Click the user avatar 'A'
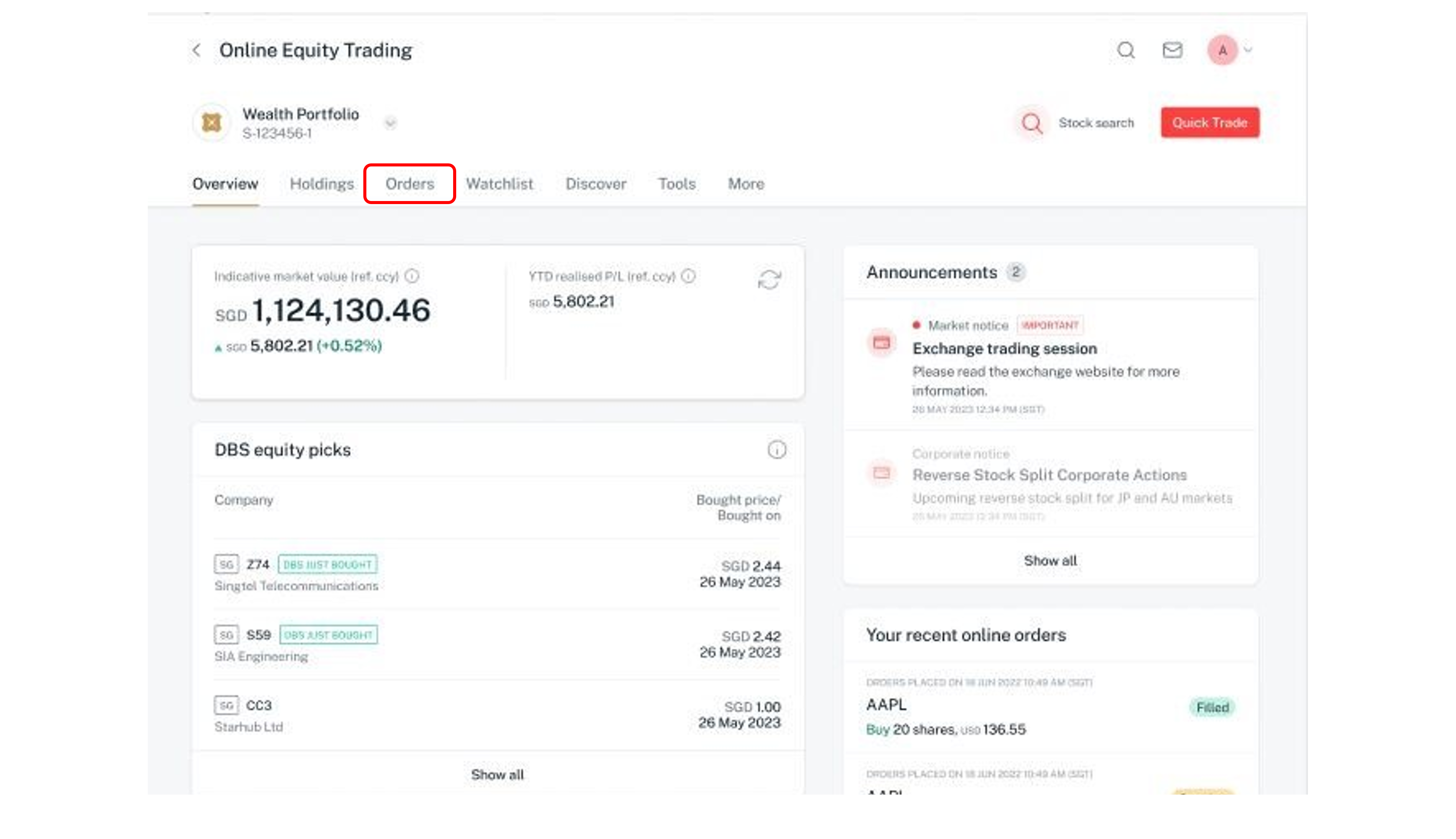This screenshot has width=1456, height=839. click(1222, 50)
